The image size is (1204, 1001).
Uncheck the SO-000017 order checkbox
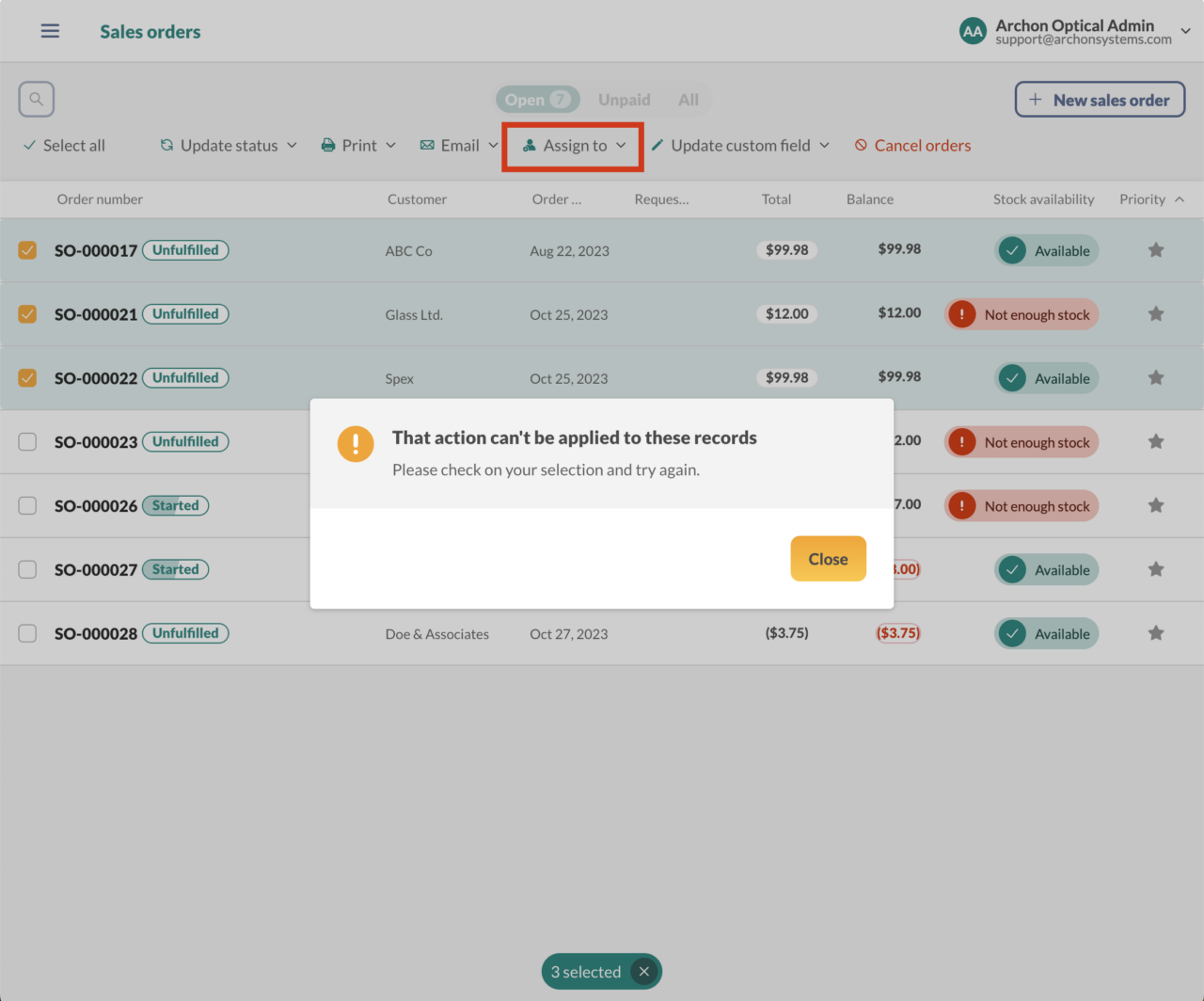click(x=27, y=250)
